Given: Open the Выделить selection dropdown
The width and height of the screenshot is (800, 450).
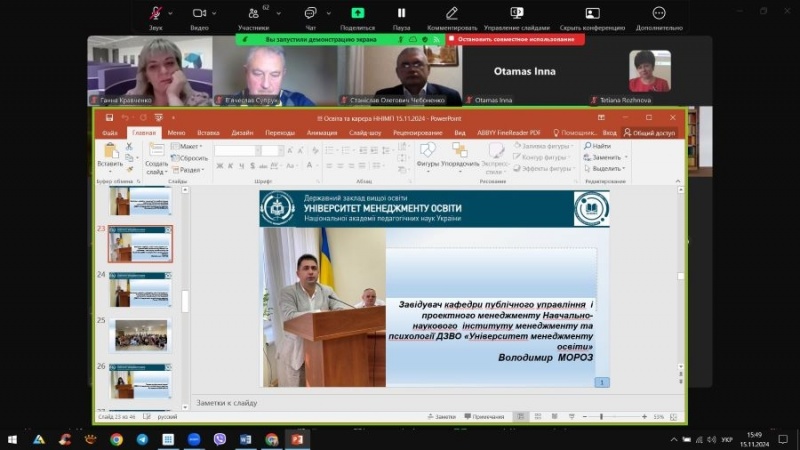Looking at the screenshot, I should pyautogui.click(x=606, y=169).
